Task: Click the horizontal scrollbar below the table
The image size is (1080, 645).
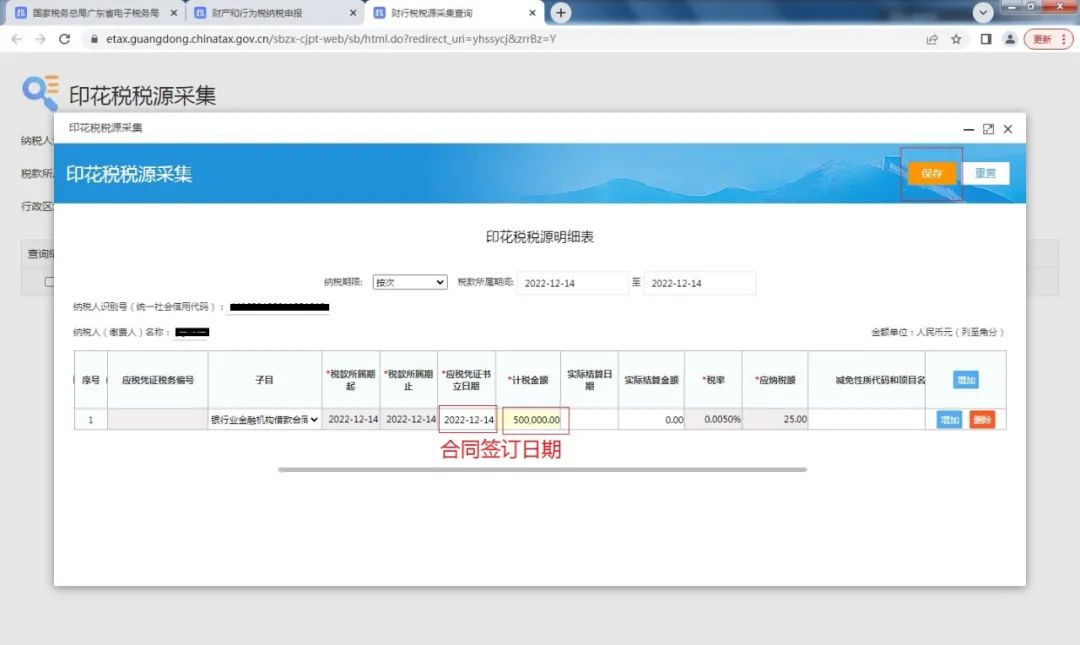Action: pos(542,470)
